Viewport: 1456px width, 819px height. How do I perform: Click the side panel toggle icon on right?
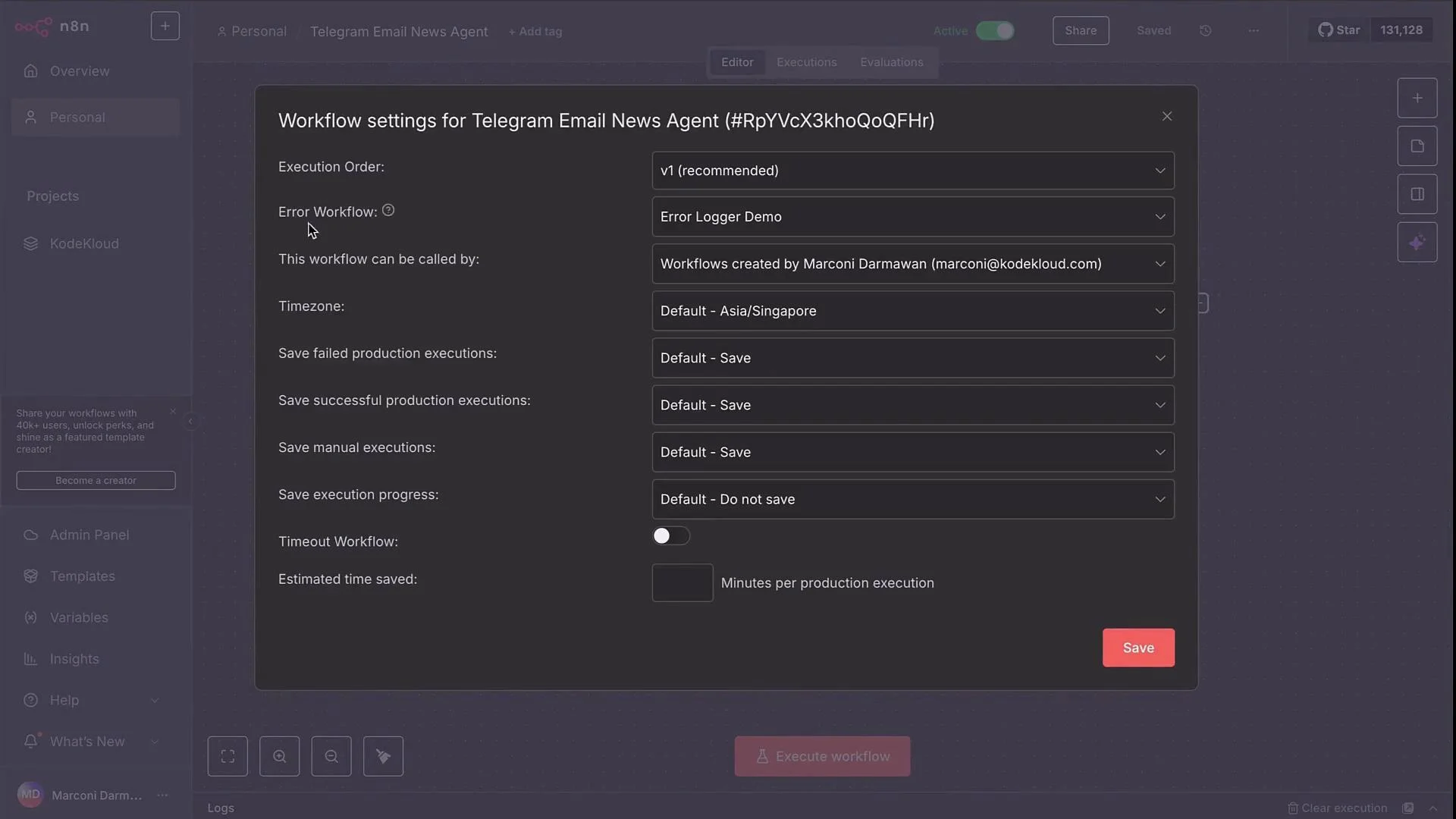point(1417,194)
